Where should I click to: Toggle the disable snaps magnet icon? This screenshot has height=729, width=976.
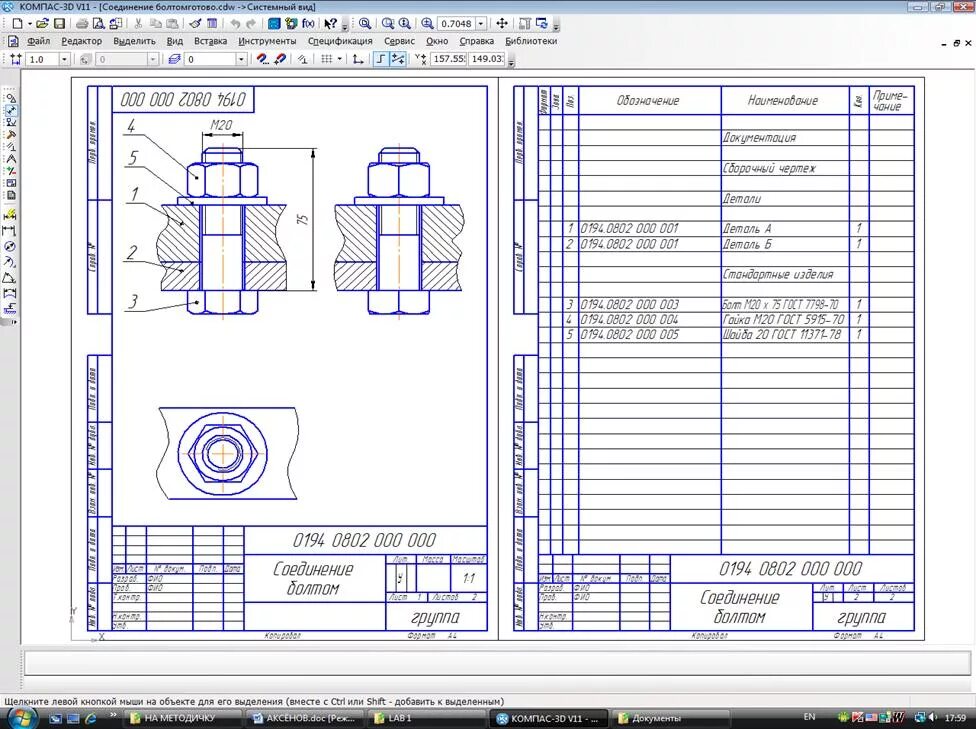click(280, 59)
